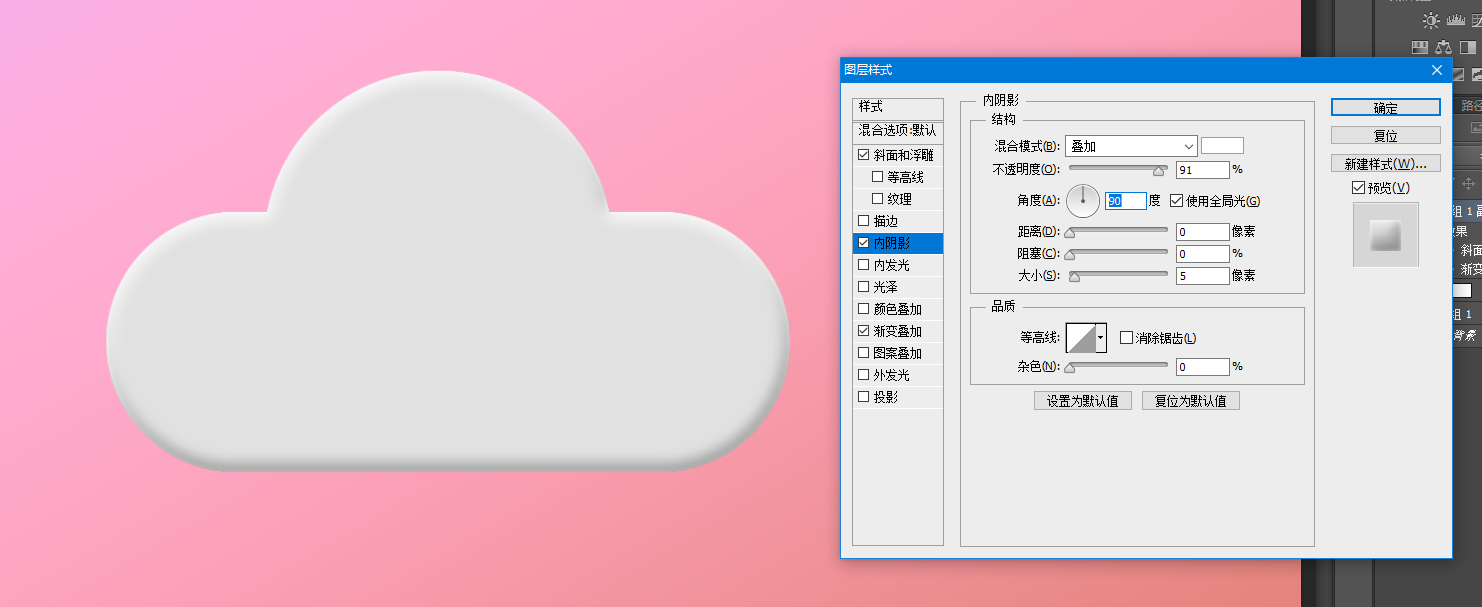1482x607 pixels.
Task: Click the 渐变 effect under the layer
Action: point(1471,269)
